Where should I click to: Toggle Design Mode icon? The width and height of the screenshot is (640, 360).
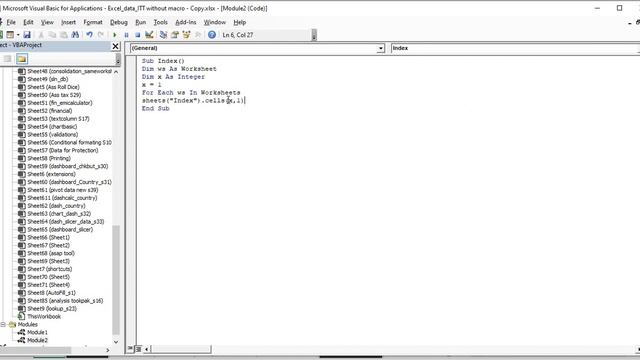(x=149, y=35)
